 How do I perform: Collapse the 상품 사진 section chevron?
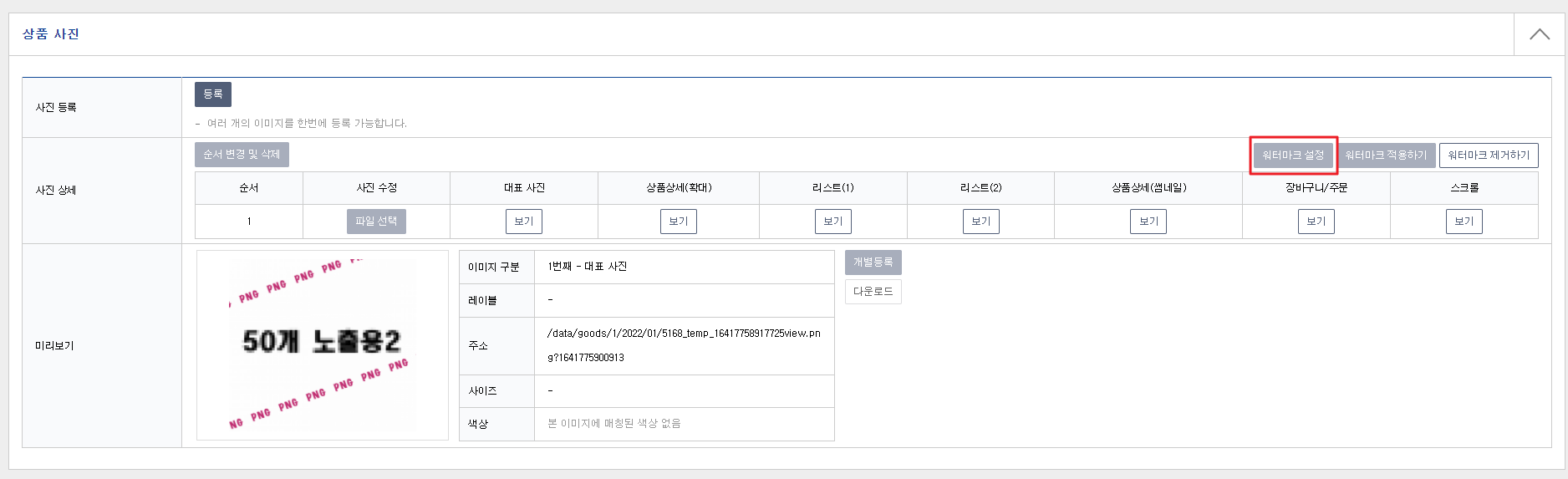coord(1539,34)
